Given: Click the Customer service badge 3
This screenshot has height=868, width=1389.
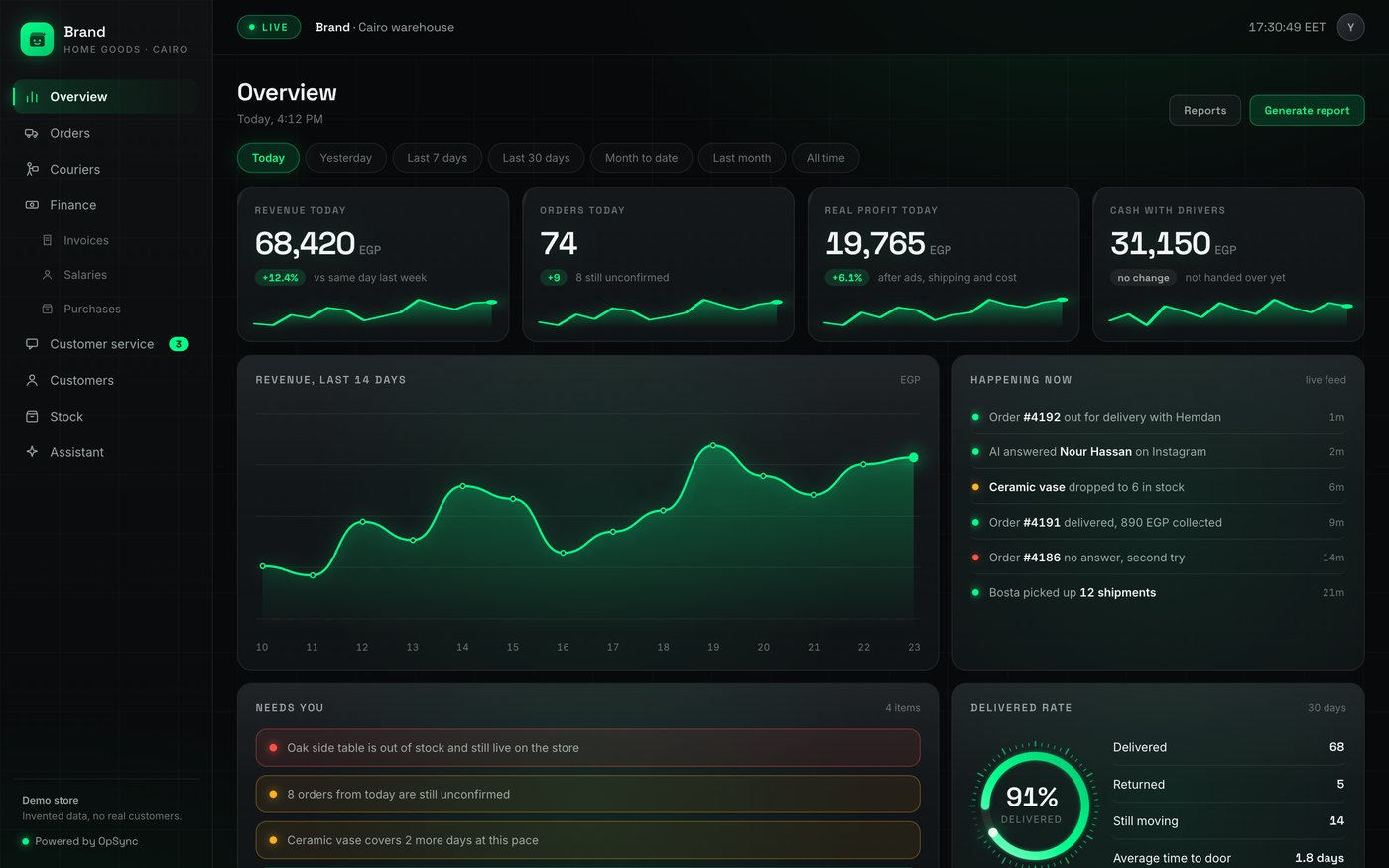Looking at the screenshot, I should 178,344.
